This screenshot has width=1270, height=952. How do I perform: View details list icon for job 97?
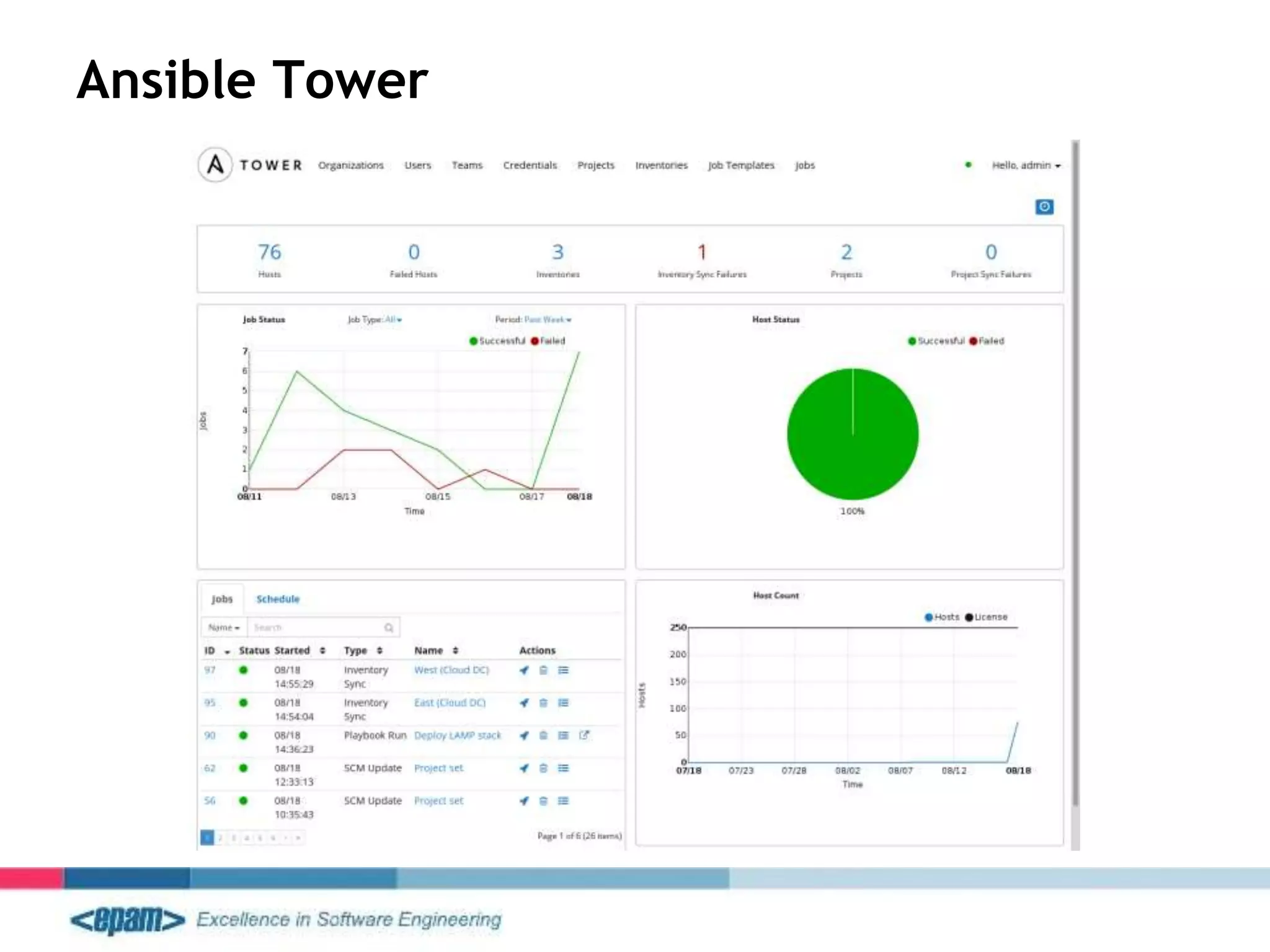point(563,670)
